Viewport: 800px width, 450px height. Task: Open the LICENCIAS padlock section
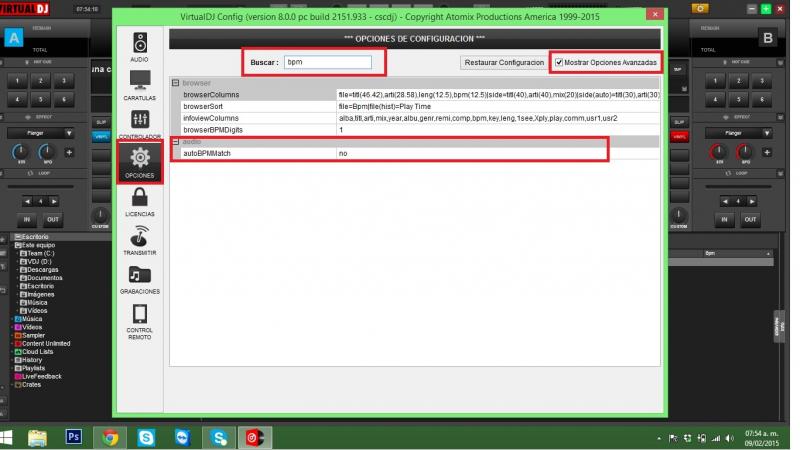pos(140,202)
